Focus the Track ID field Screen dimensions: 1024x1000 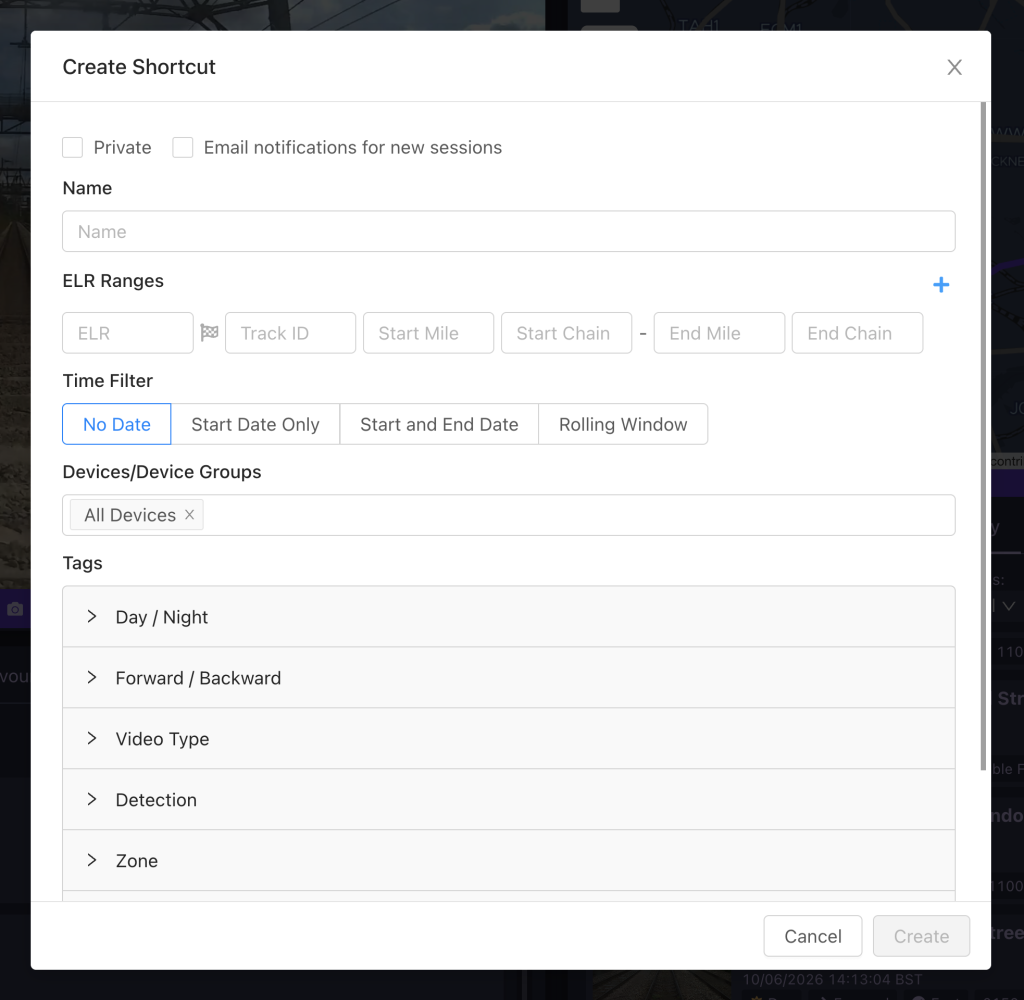coord(291,333)
